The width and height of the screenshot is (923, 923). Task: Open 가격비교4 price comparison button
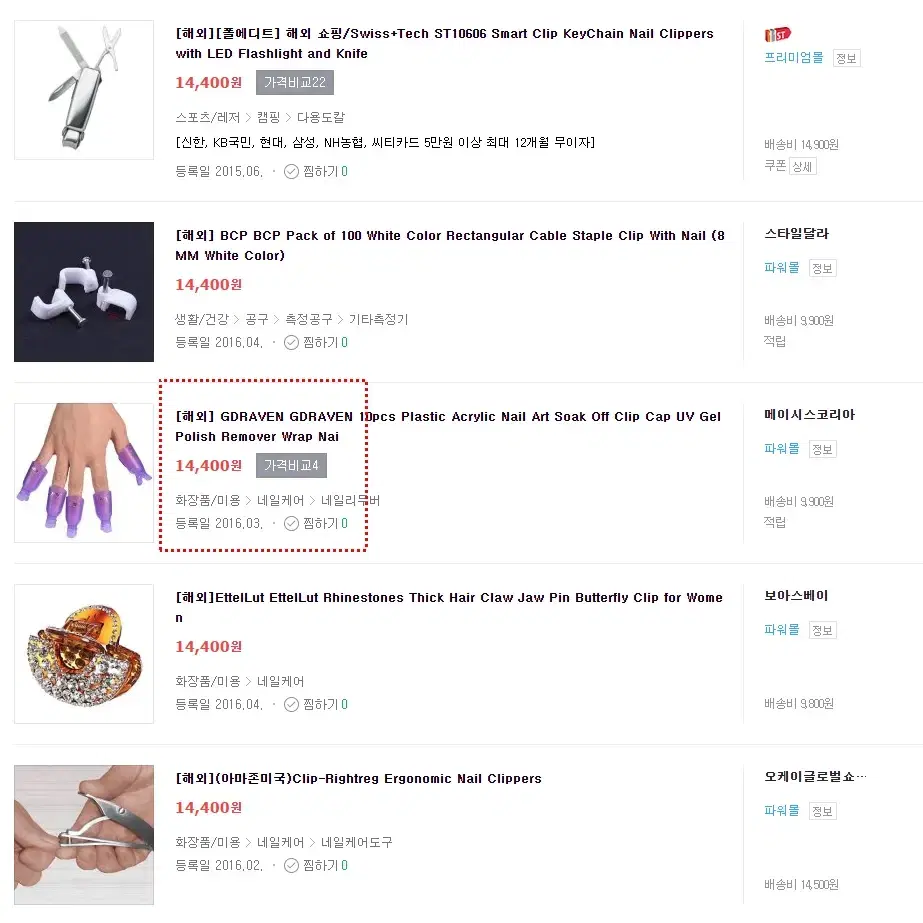coord(291,466)
